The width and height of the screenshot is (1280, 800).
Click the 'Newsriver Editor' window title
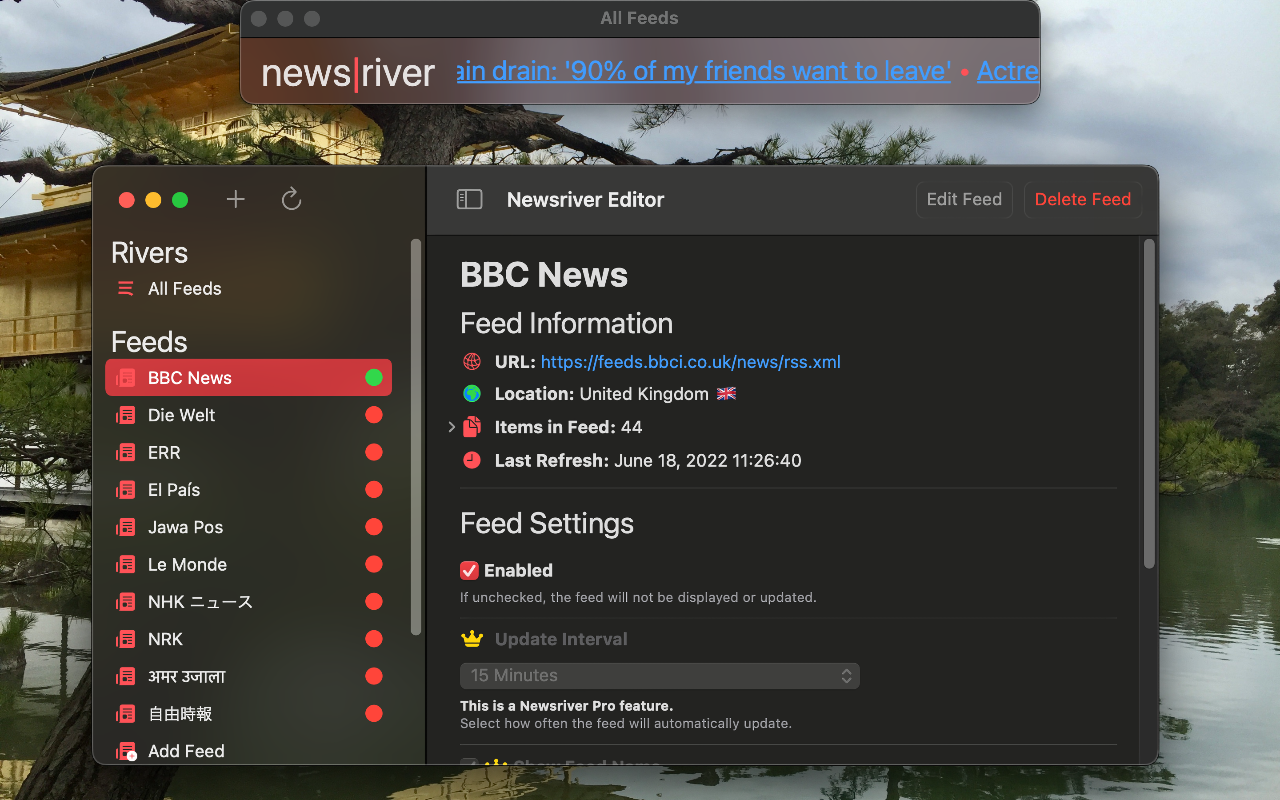586,199
